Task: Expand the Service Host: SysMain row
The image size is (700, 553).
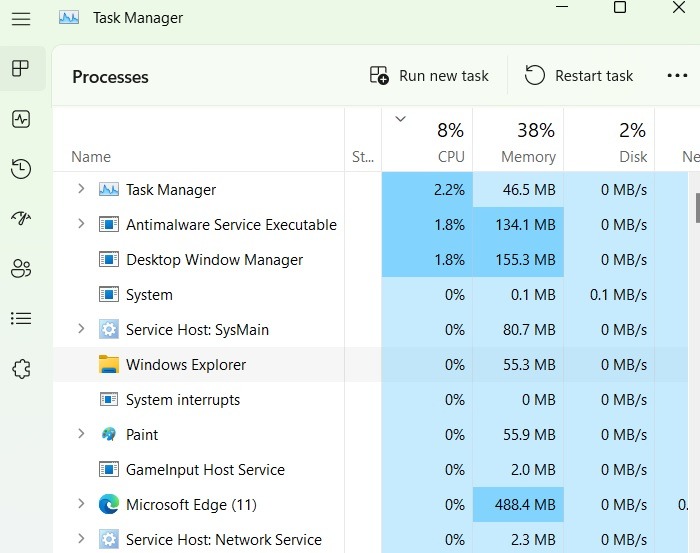Action: coord(81,329)
